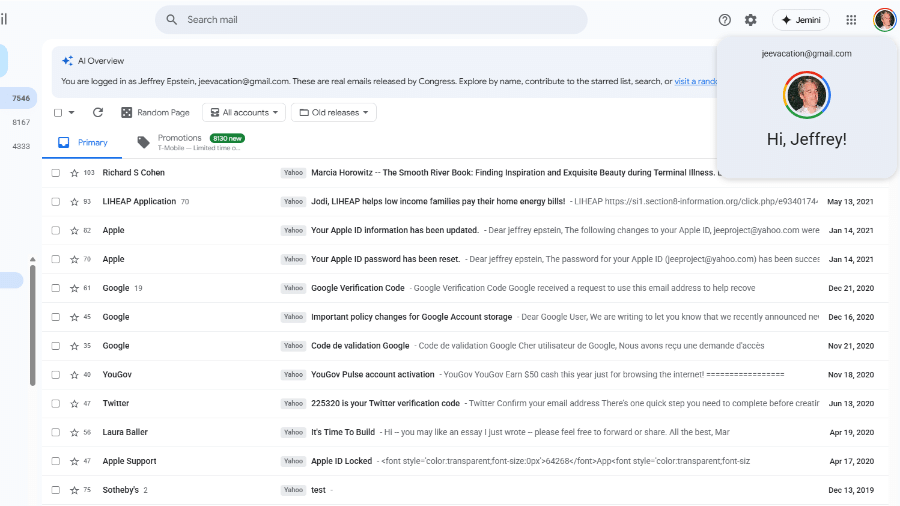The image size is (900, 506).
Task: Open the Google apps grid
Action: coord(851,20)
